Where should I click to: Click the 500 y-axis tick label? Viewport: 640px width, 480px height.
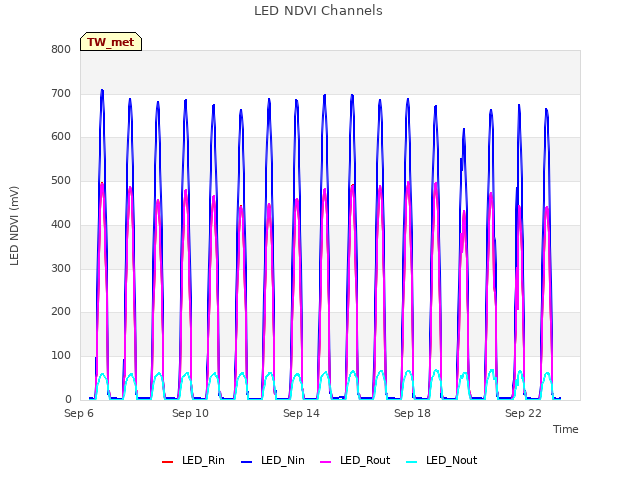point(61,180)
